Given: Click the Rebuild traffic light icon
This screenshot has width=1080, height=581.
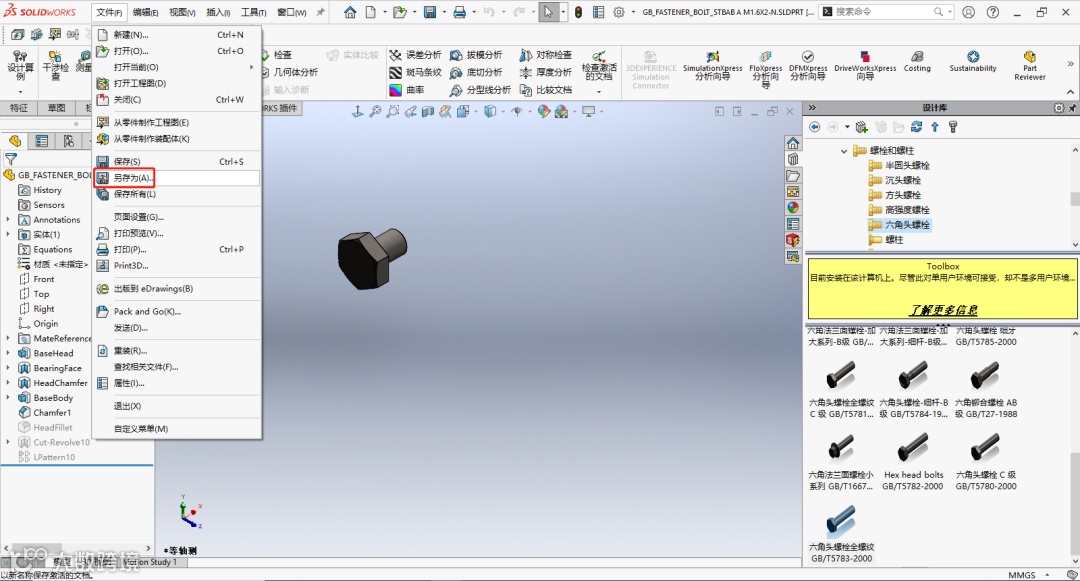Looking at the screenshot, I should click(x=579, y=12).
